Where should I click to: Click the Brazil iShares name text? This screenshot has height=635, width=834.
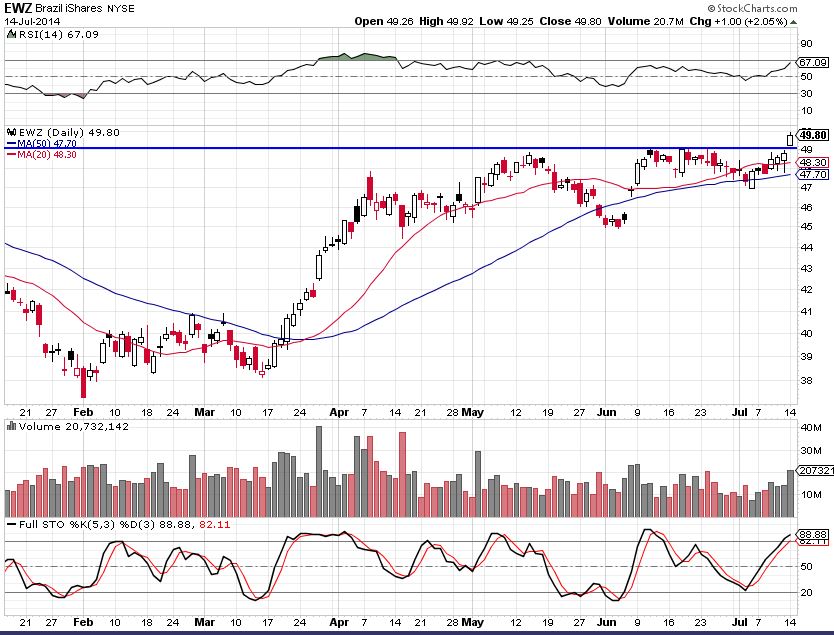pyautogui.click(x=68, y=9)
